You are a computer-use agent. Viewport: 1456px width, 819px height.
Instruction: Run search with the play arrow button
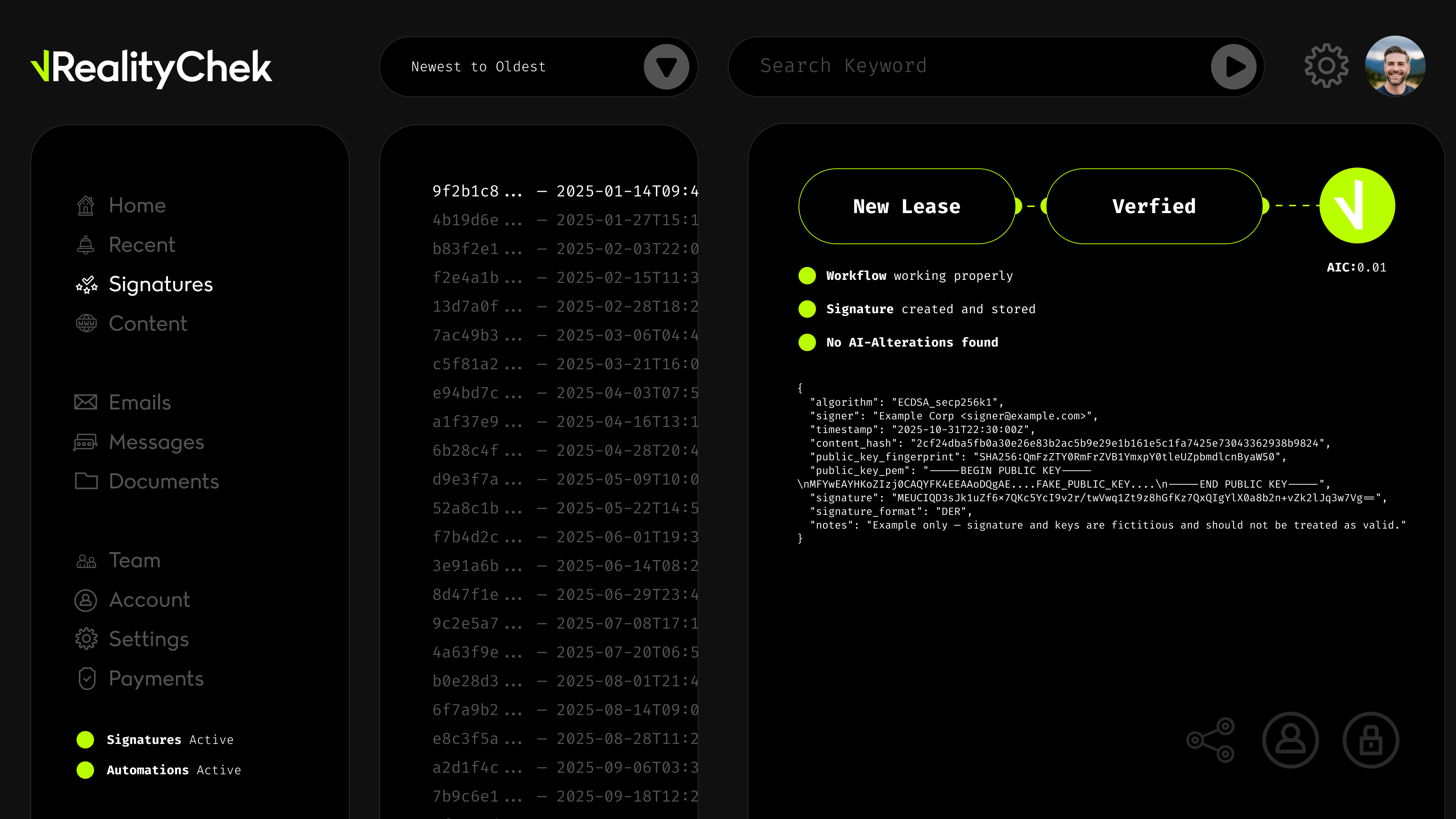pyautogui.click(x=1233, y=67)
